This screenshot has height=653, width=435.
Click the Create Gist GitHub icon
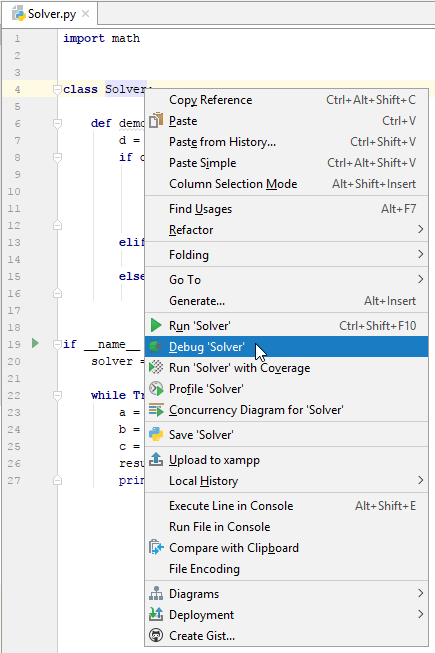156,636
